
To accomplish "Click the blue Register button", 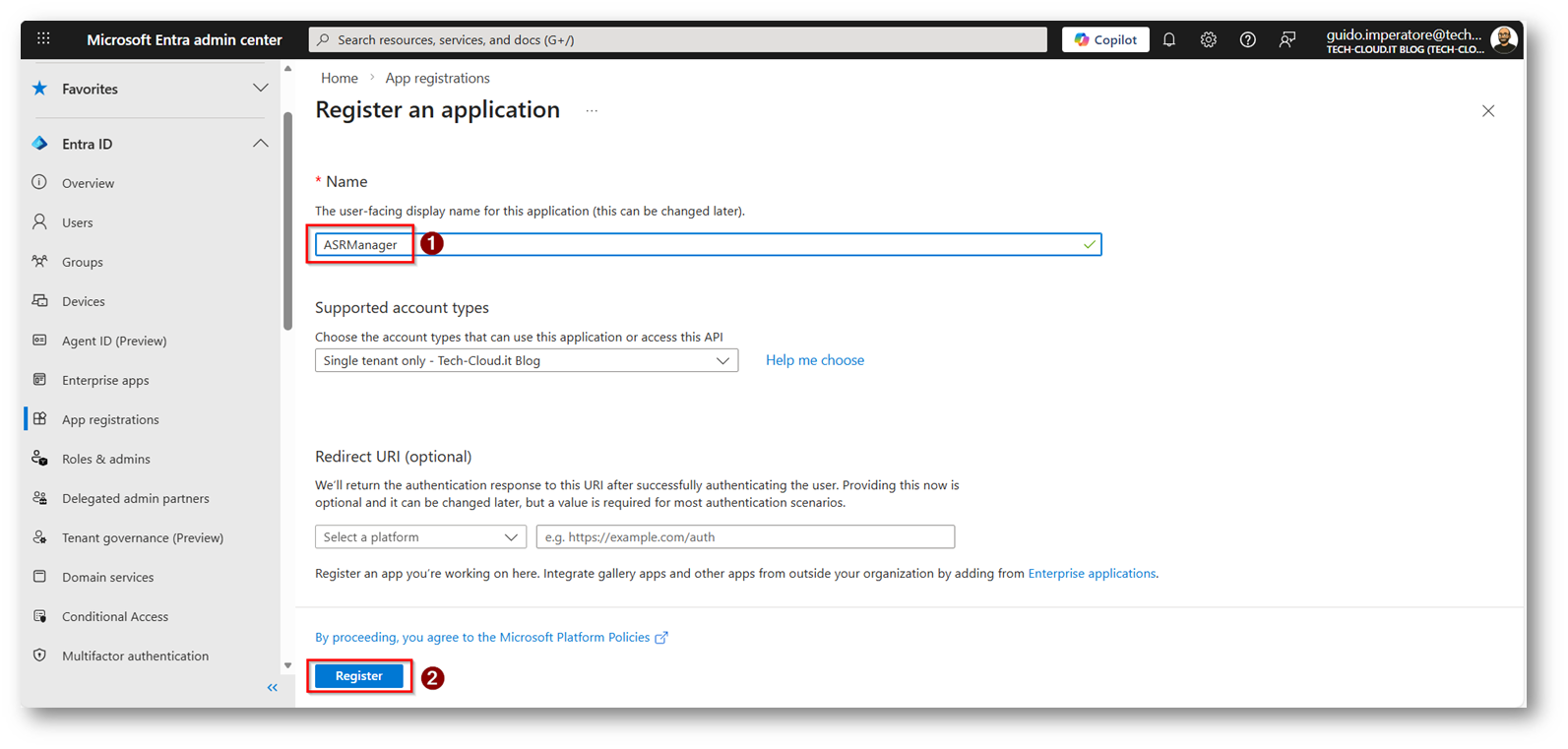I will (x=358, y=676).
